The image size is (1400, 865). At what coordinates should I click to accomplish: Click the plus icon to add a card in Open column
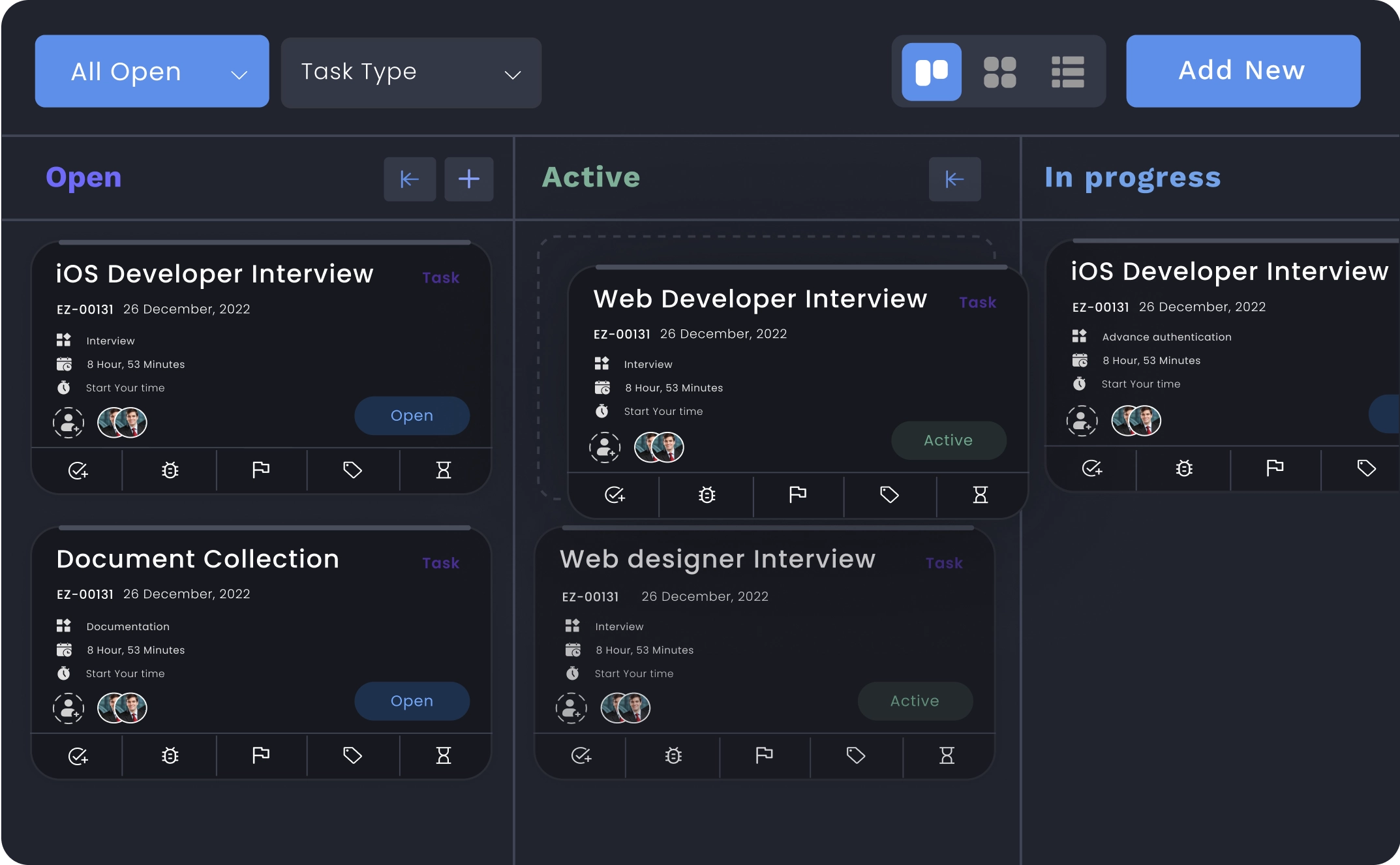[468, 179]
